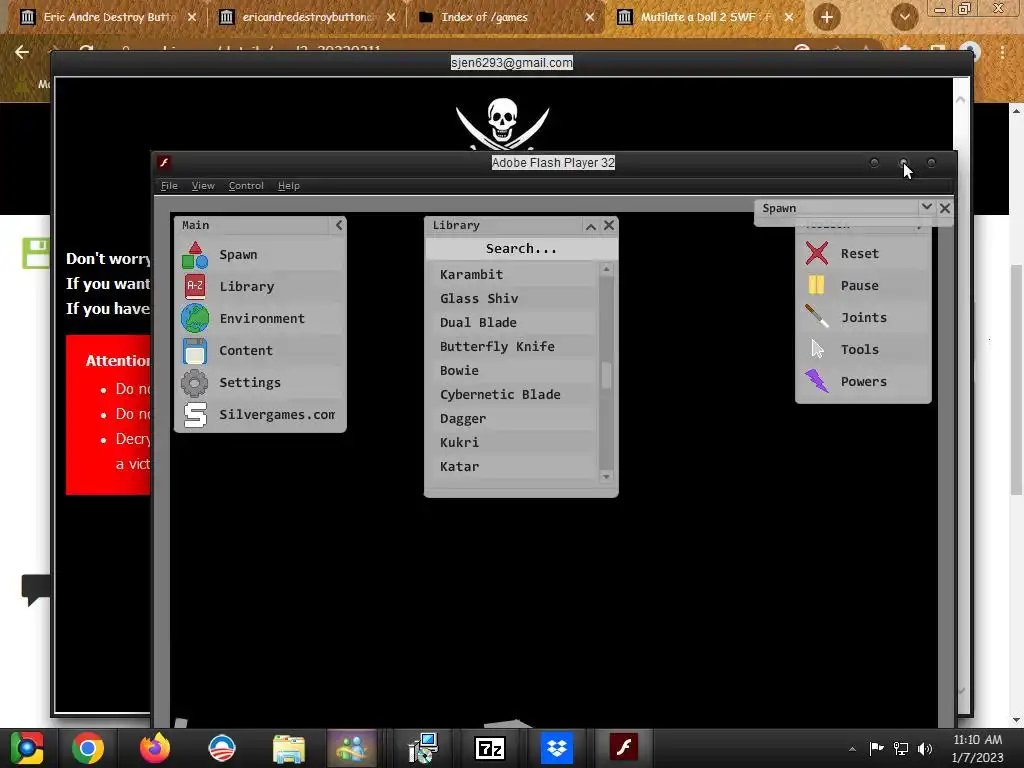The image size is (1024, 768).
Task: Click the yellow Pause icon
Action: point(816,285)
